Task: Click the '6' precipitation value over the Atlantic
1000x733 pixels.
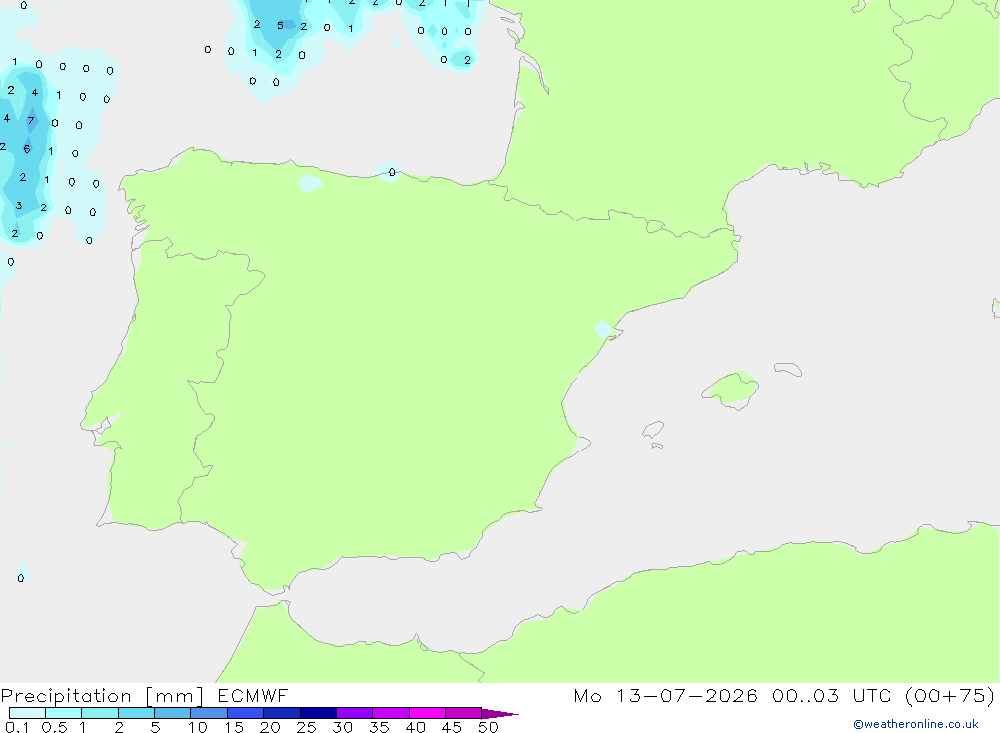Action: (27, 149)
